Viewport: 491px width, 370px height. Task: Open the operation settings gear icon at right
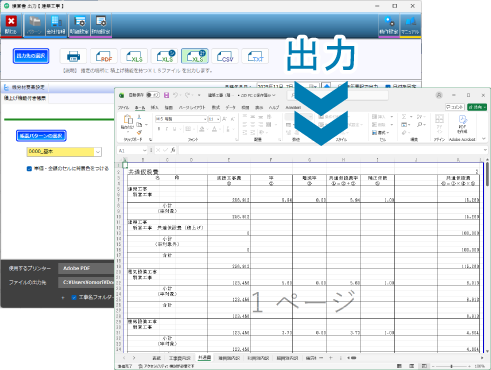coord(389,25)
